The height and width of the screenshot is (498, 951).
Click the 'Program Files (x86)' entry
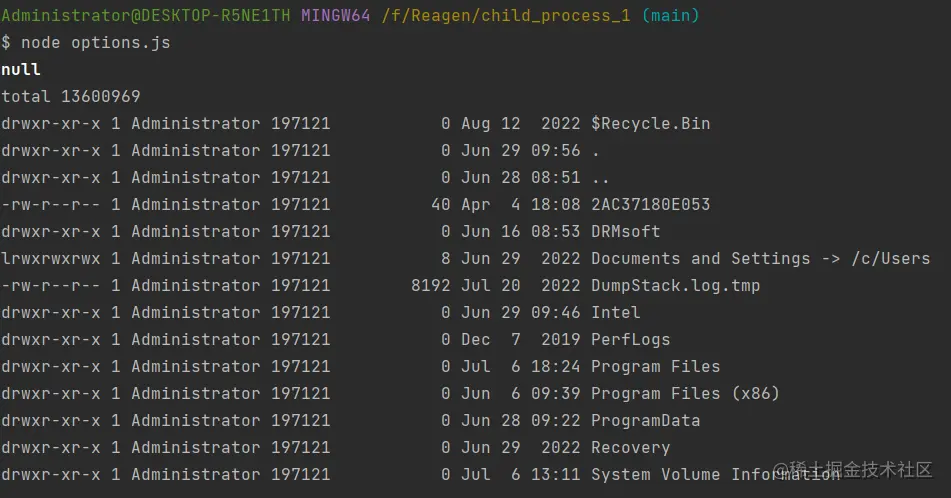685,394
